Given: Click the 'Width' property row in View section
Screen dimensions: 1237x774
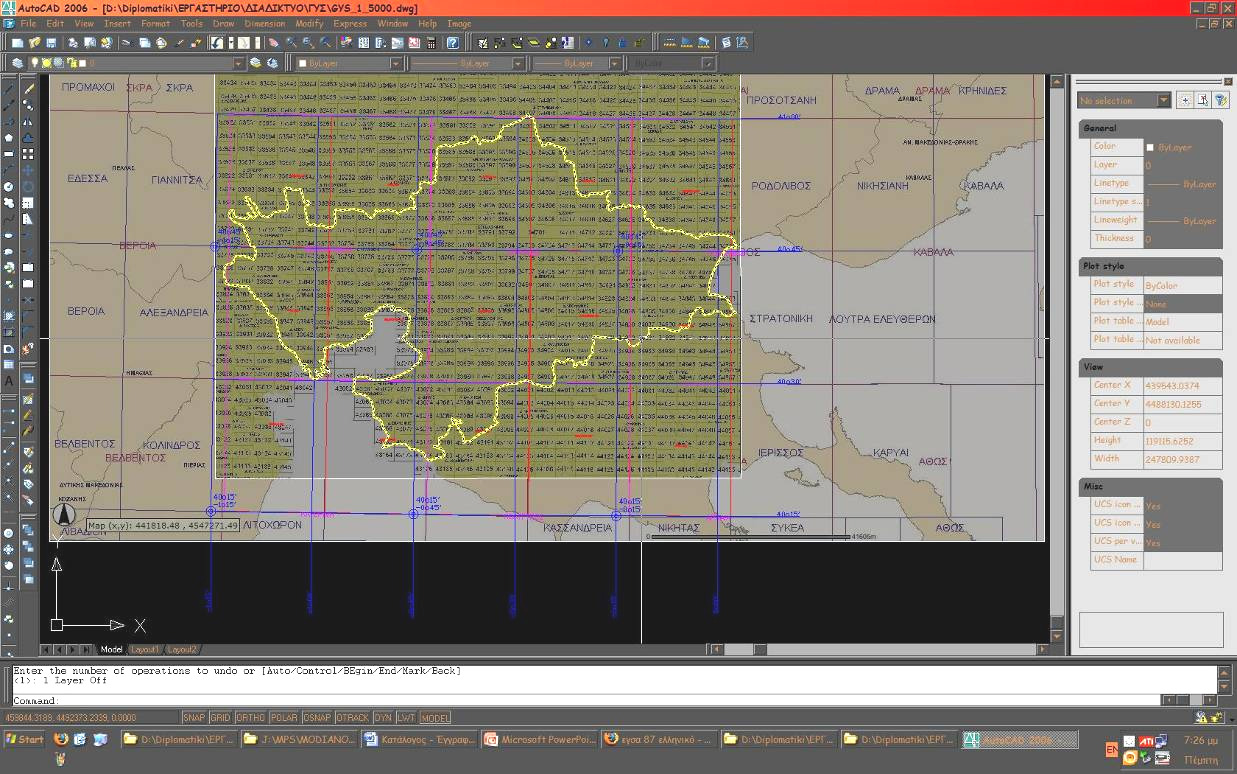Looking at the screenshot, I should (1157, 460).
